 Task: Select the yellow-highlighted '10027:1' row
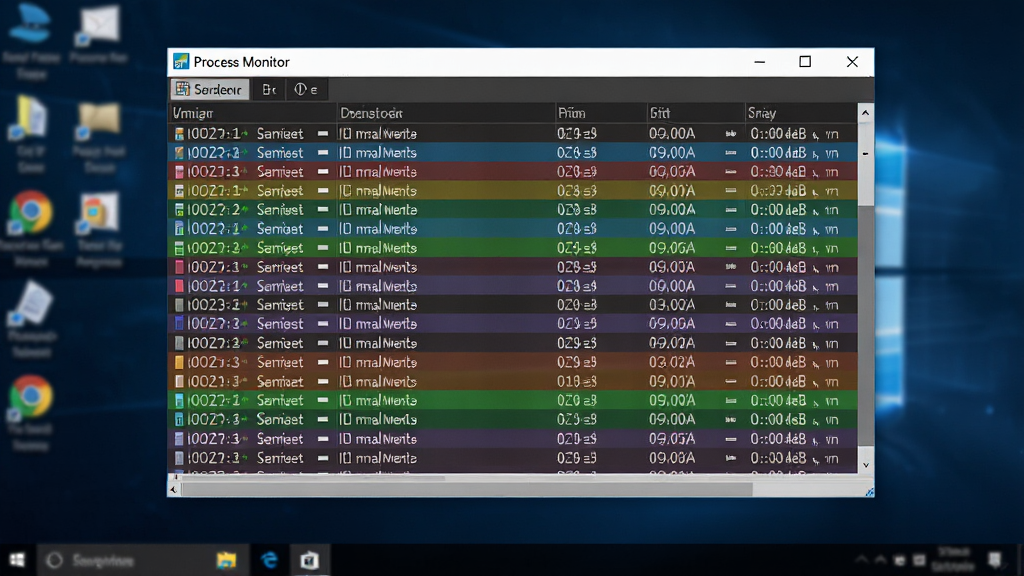click(513, 191)
